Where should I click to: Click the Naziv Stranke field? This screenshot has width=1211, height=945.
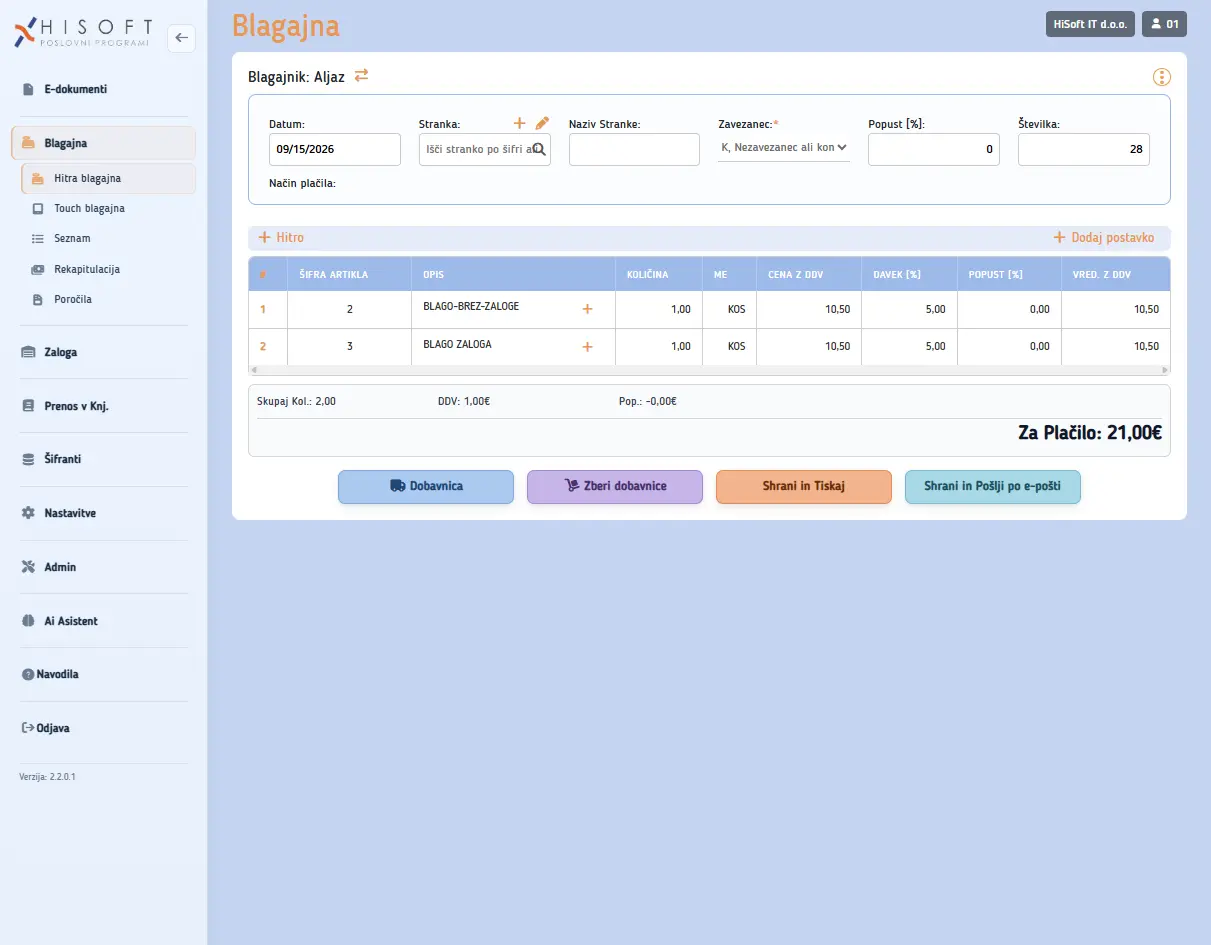(634, 149)
